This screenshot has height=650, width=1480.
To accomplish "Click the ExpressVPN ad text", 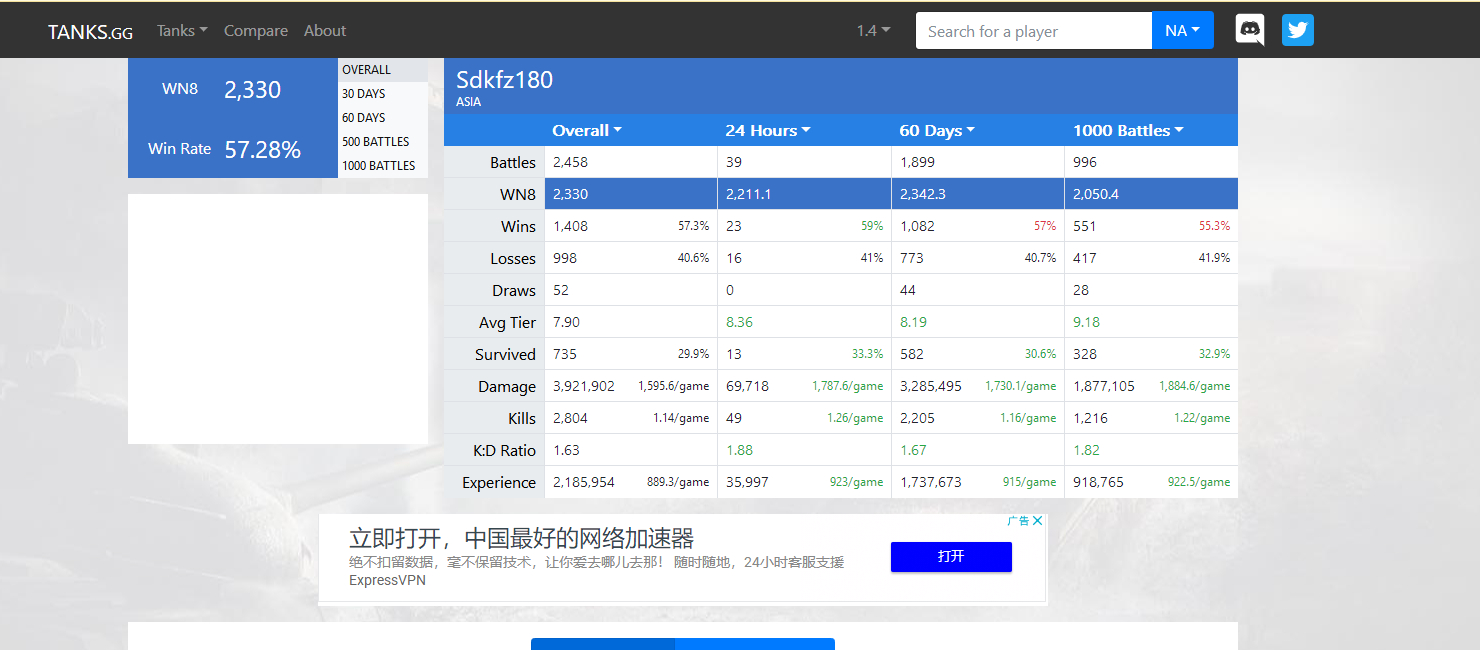I will [387, 580].
